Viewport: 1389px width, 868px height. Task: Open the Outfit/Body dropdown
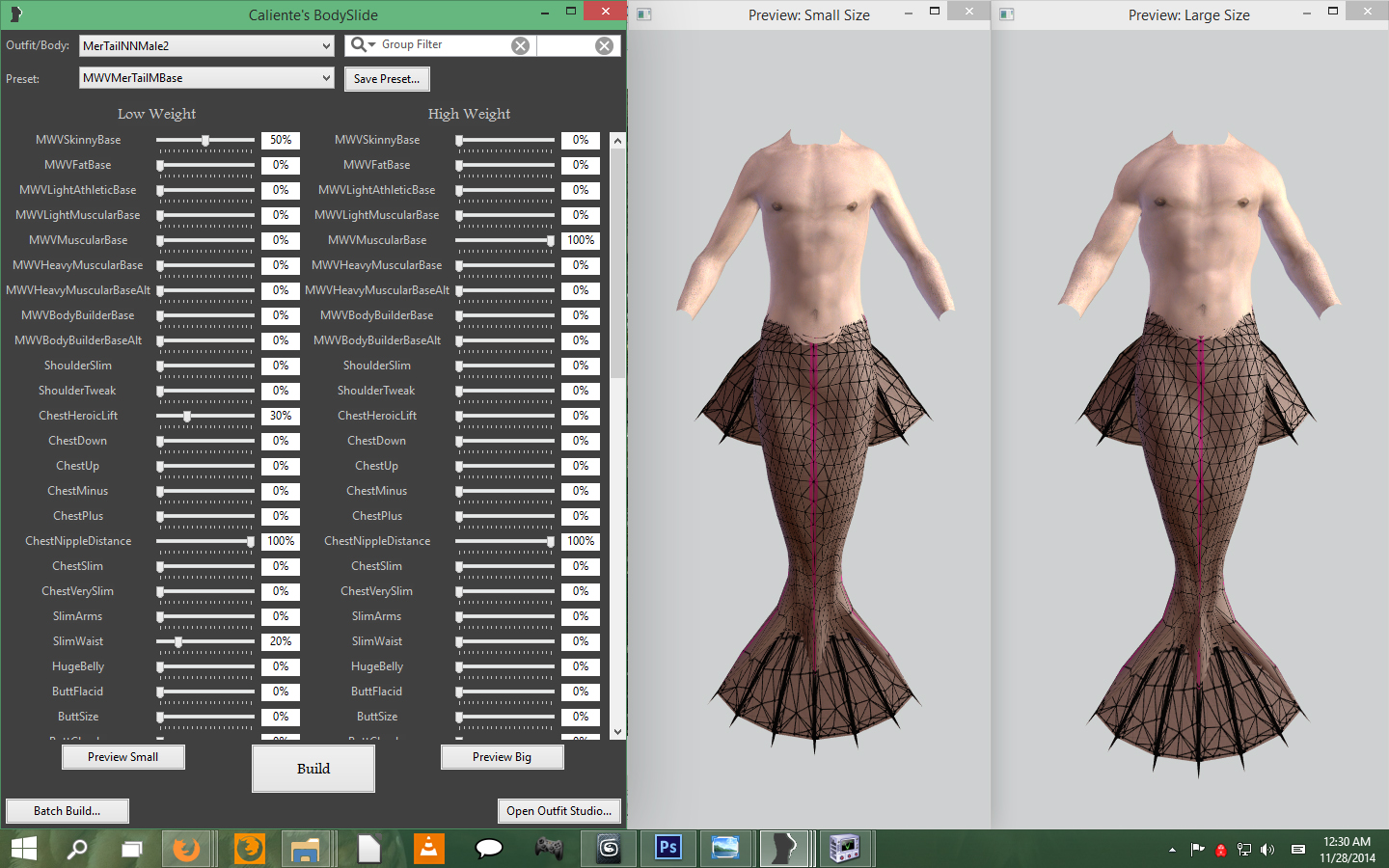tap(206, 45)
